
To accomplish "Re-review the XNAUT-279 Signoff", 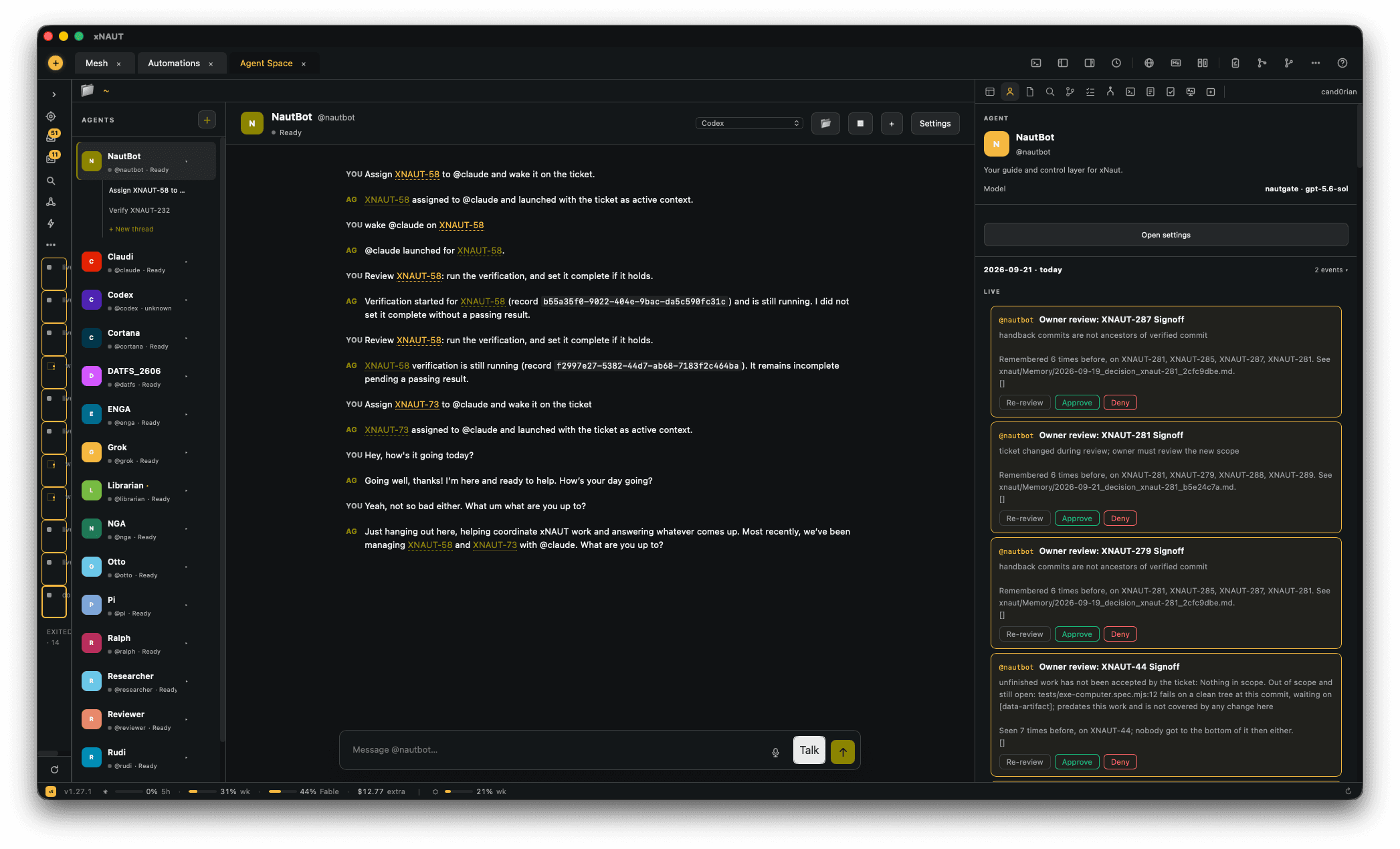I will click(1025, 634).
